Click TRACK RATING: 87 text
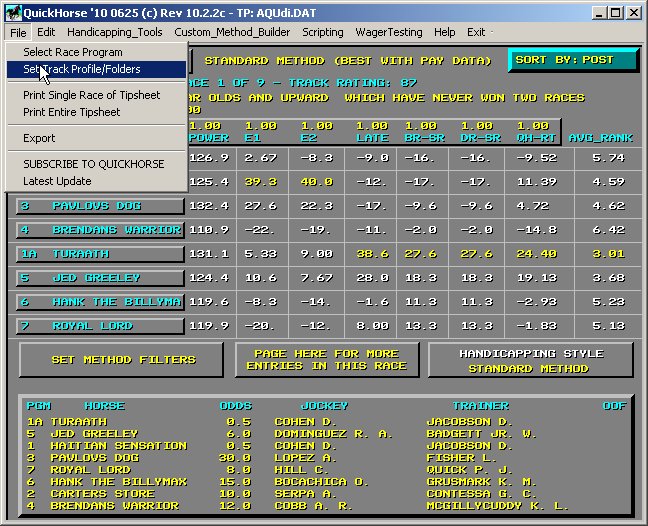The height and width of the screenshot is (526, 648). pos(353,83)
